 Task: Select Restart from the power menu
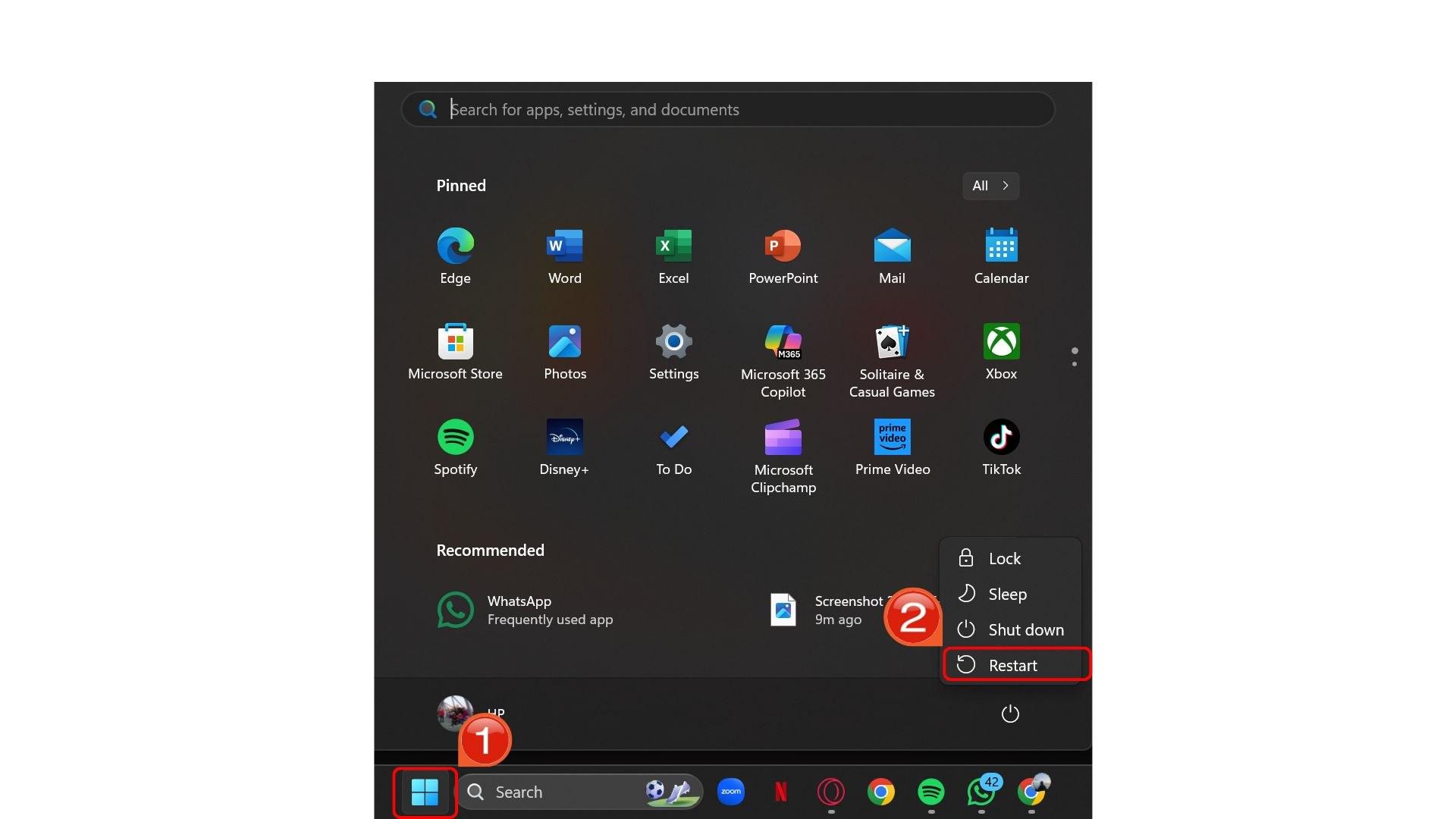coord(1012,664)
